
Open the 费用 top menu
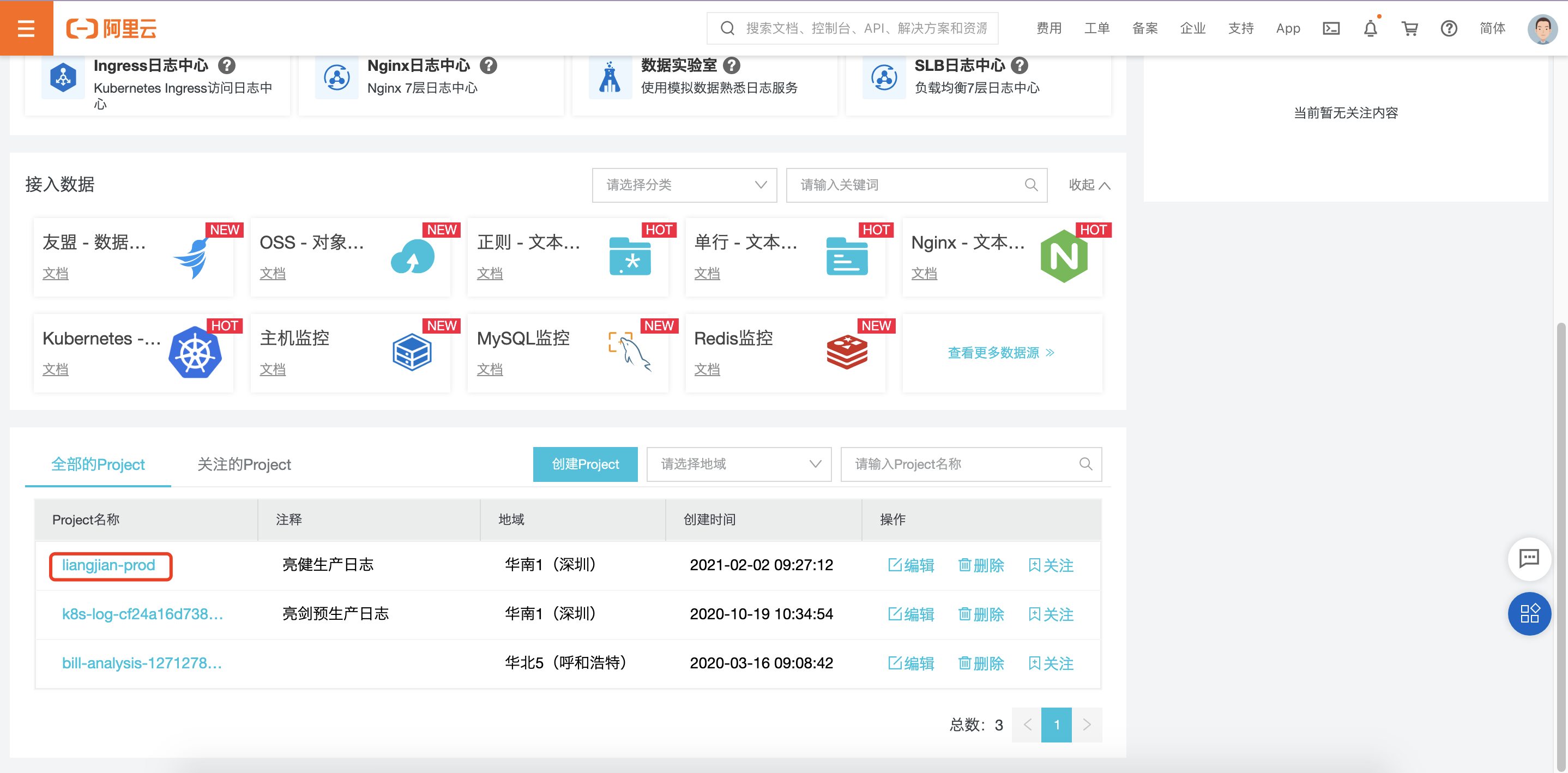[1048, 28]
